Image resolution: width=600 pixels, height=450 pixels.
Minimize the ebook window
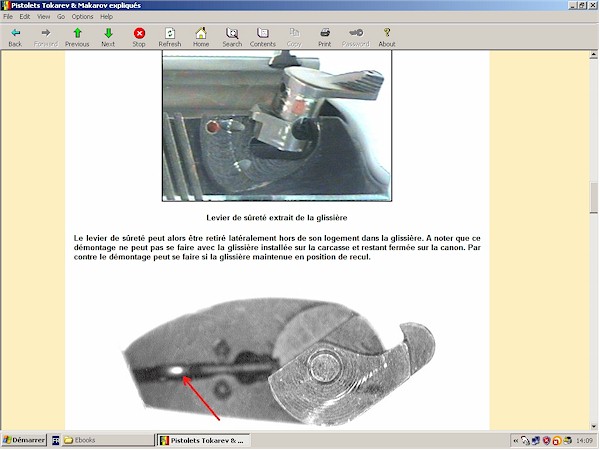572,5
